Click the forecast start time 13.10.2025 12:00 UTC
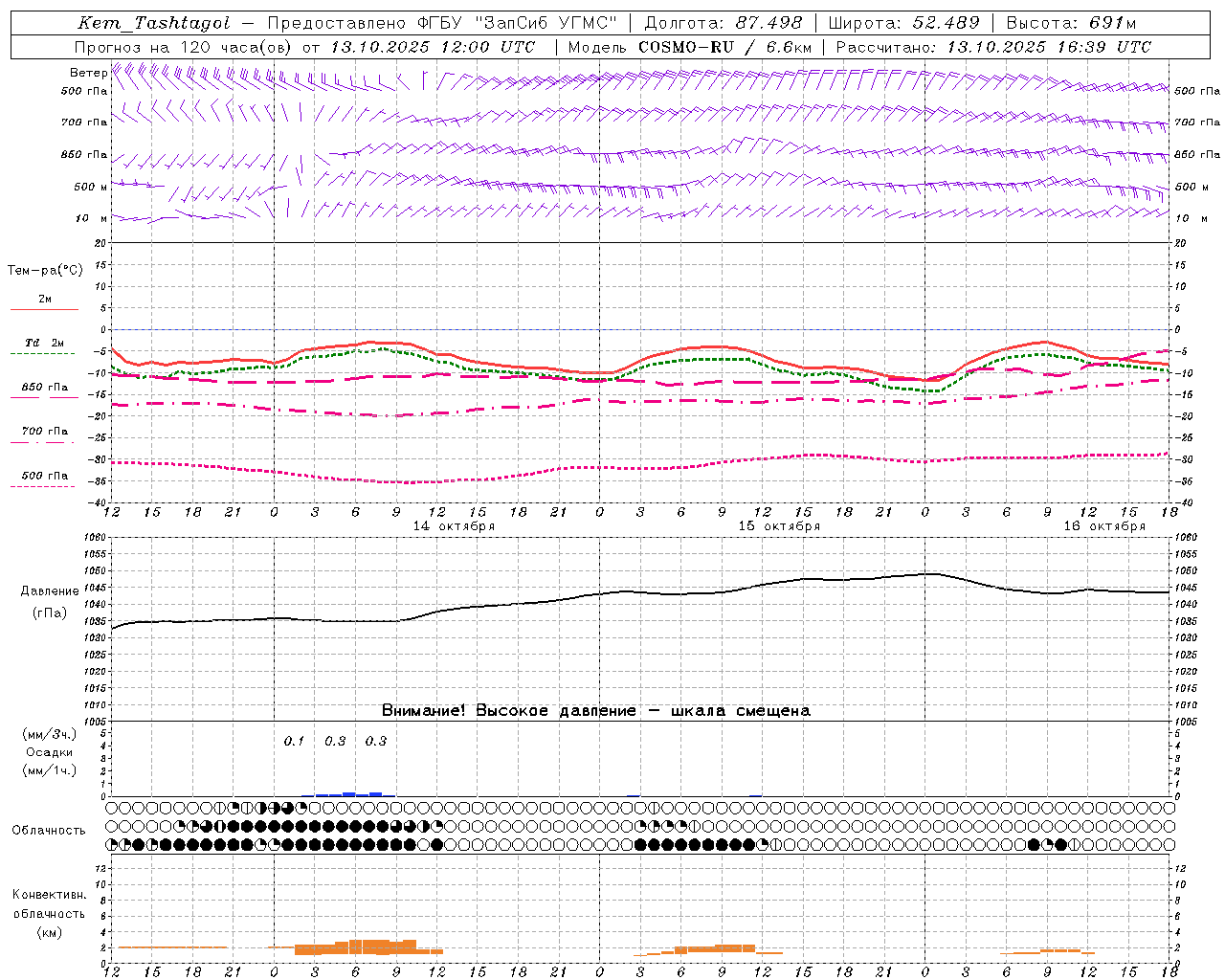Image resolution: width=1225 pixels, height=980 pixels. pos(434,47)
